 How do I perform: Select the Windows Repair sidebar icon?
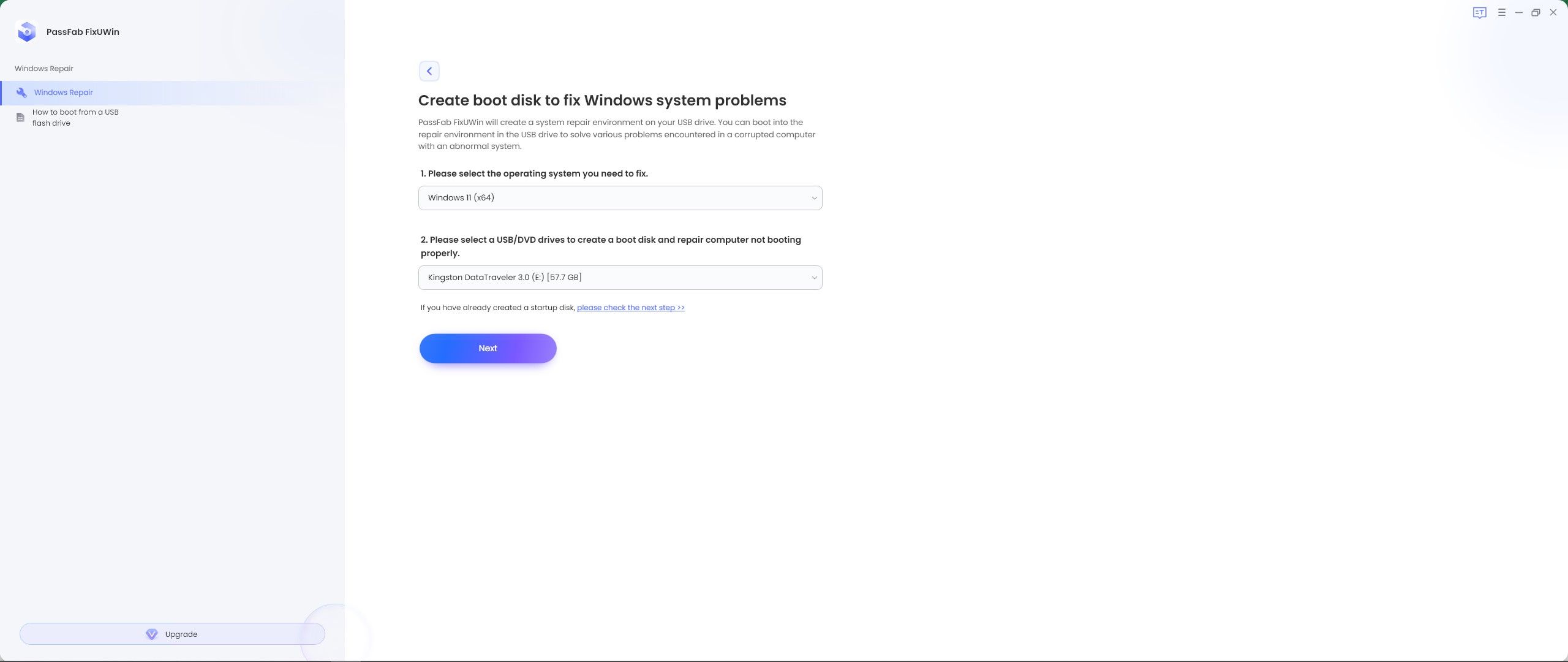22,93
